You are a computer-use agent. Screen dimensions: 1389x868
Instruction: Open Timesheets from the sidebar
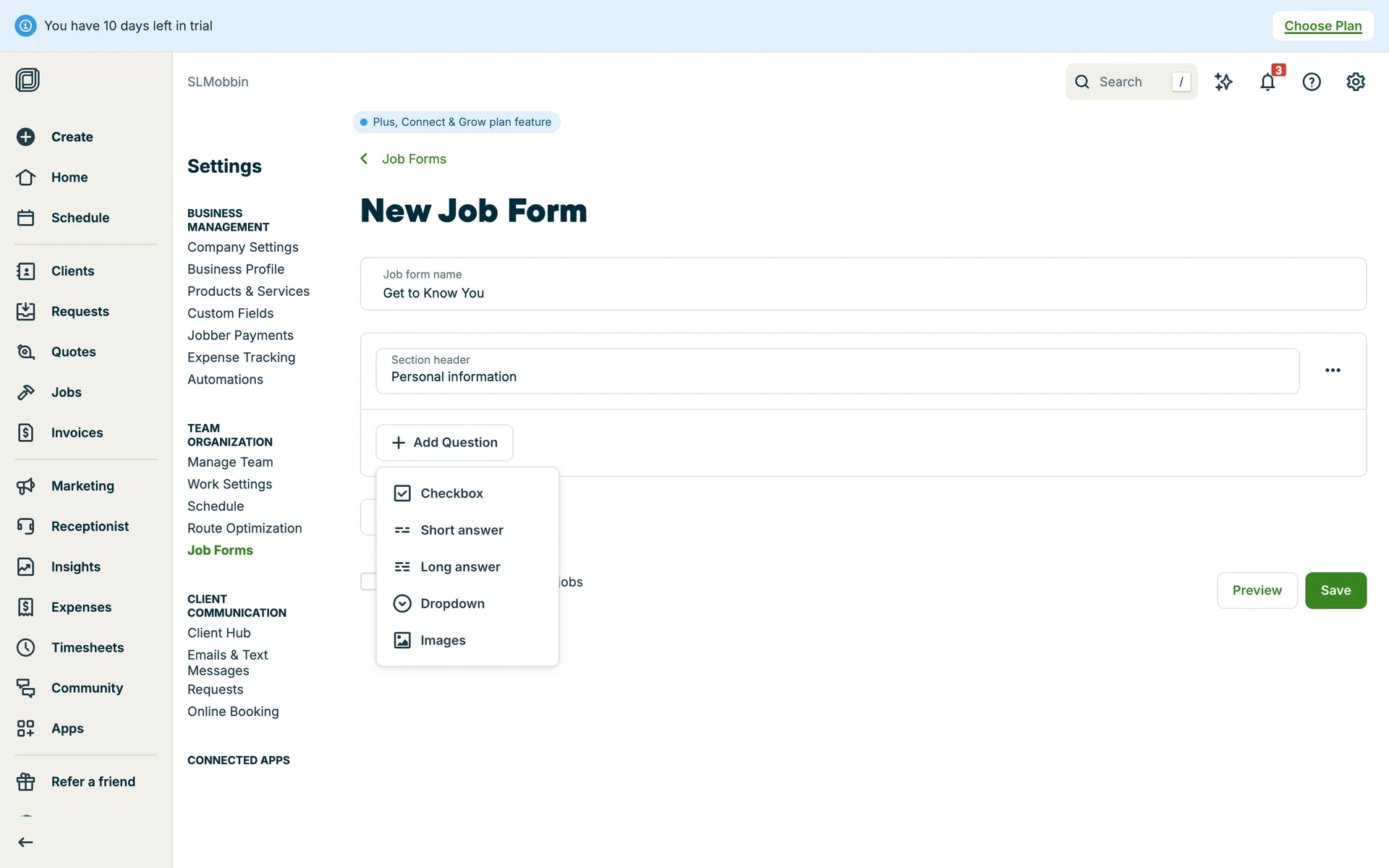87,647
